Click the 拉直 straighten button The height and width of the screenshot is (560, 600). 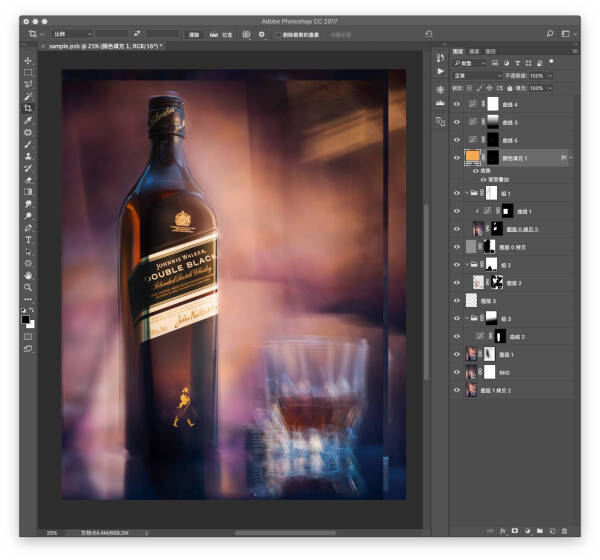(221, 35)
